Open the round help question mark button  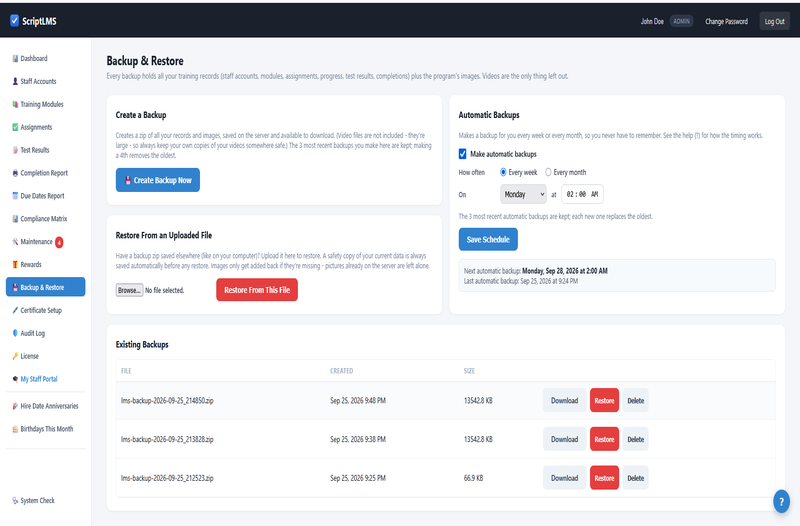pos(781,501)
